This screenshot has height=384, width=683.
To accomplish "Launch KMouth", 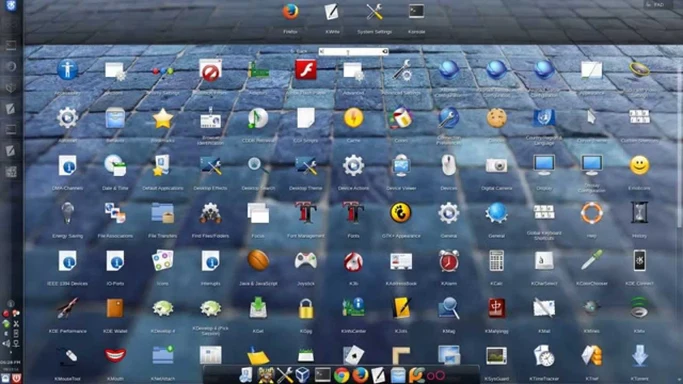I will point(115,356).
